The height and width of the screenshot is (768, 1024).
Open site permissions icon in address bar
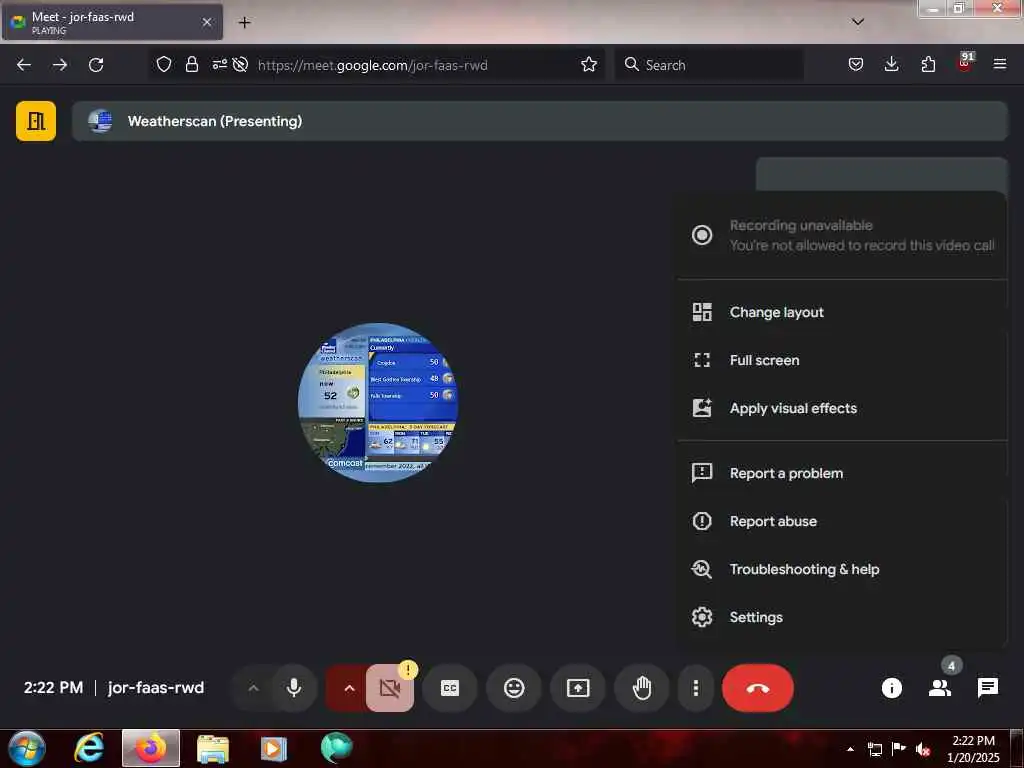[219, 64]
